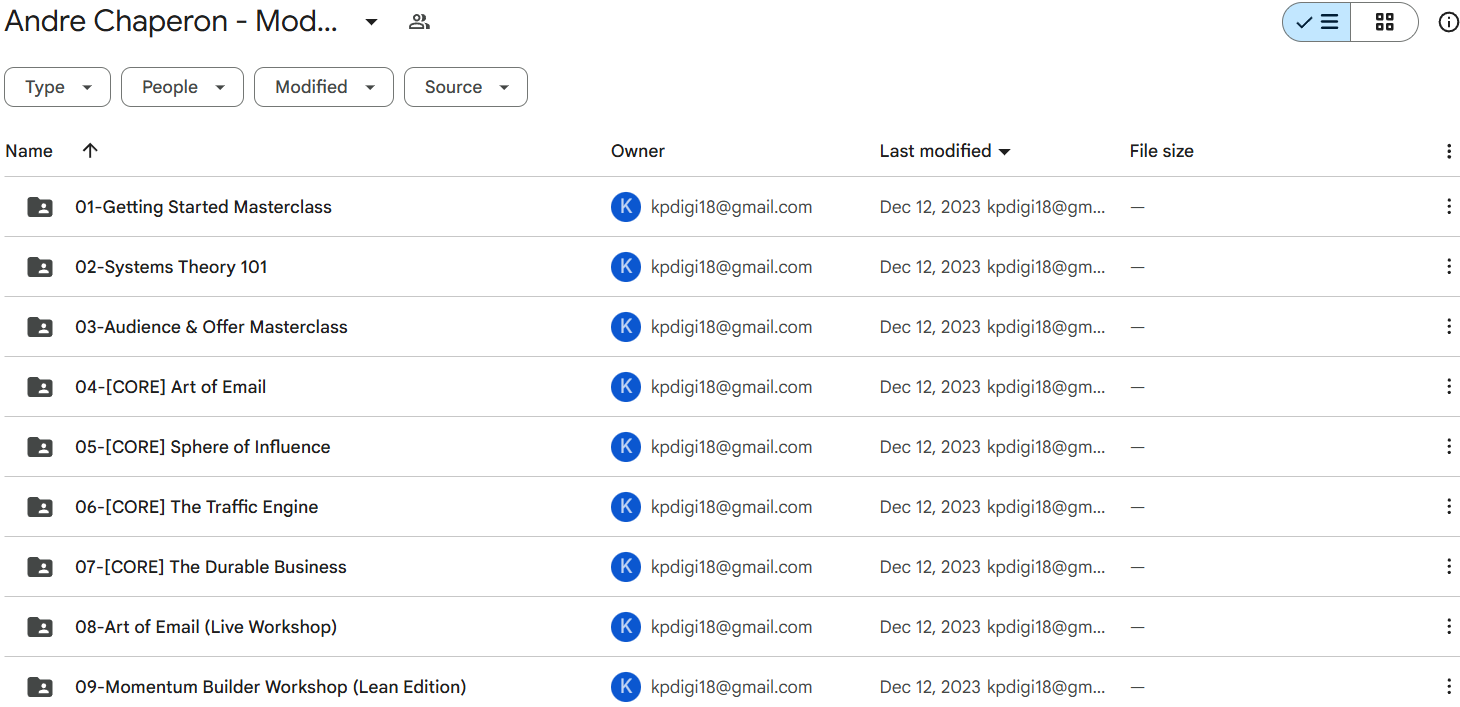Click owner email in 06-The Traffic Engine row

point(731,507)
